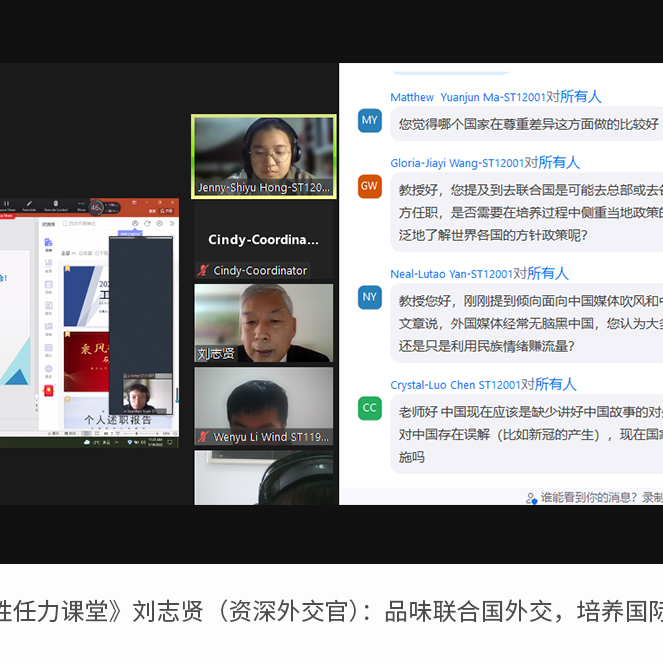Click Gloria-Jiayi Wang sender name
Viewport: 663px width, 663px height.
[457, 163]
